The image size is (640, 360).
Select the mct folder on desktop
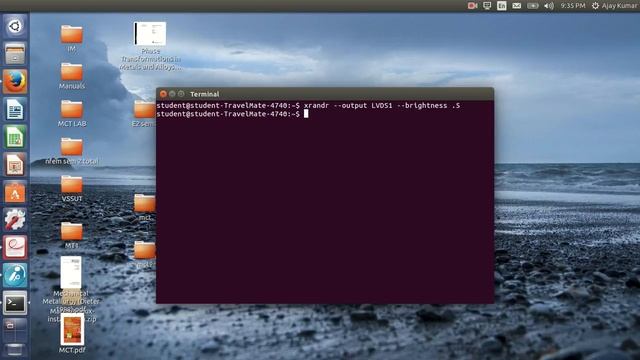tap(145, 204)
